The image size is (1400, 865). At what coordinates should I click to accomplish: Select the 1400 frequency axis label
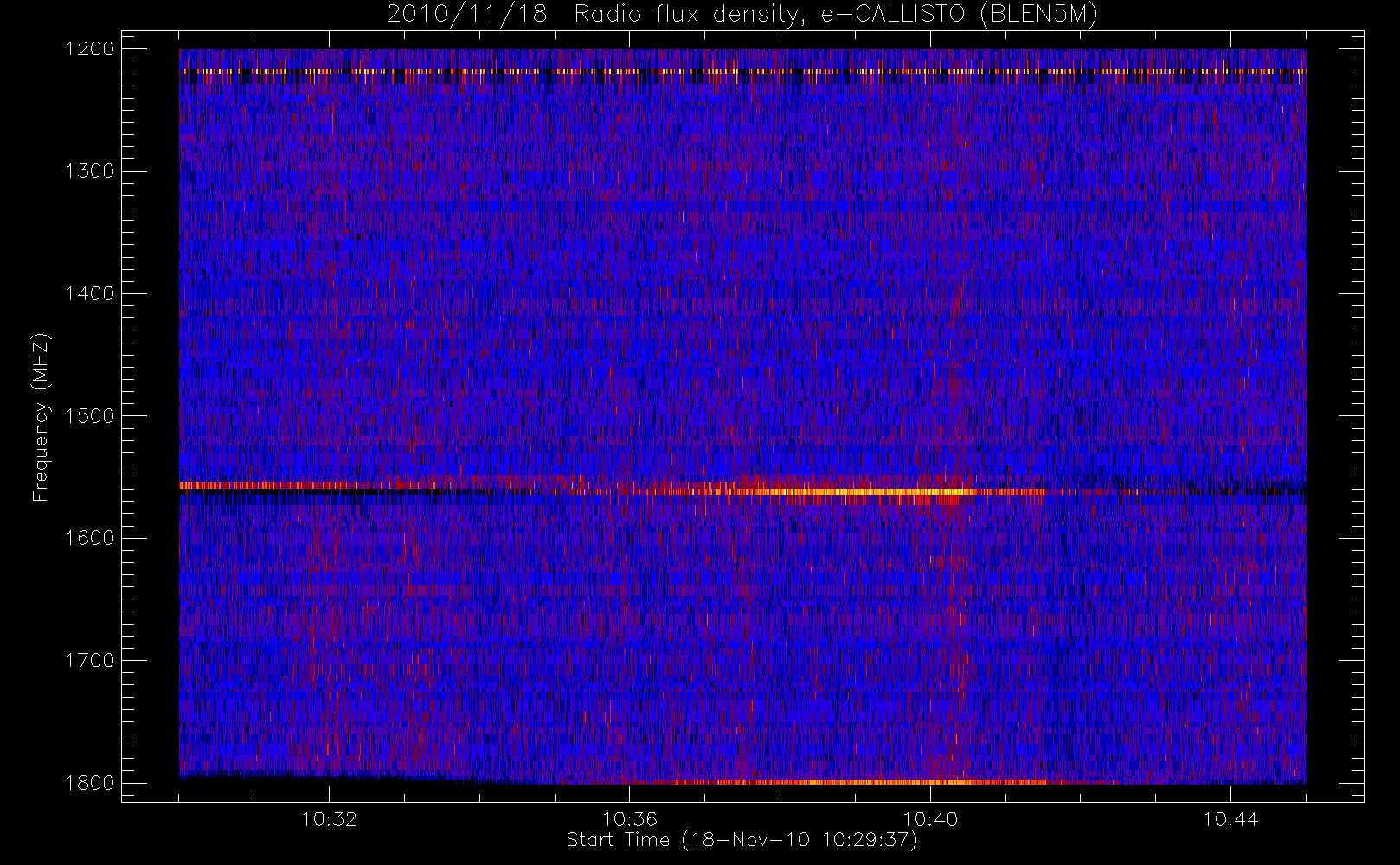90,293
